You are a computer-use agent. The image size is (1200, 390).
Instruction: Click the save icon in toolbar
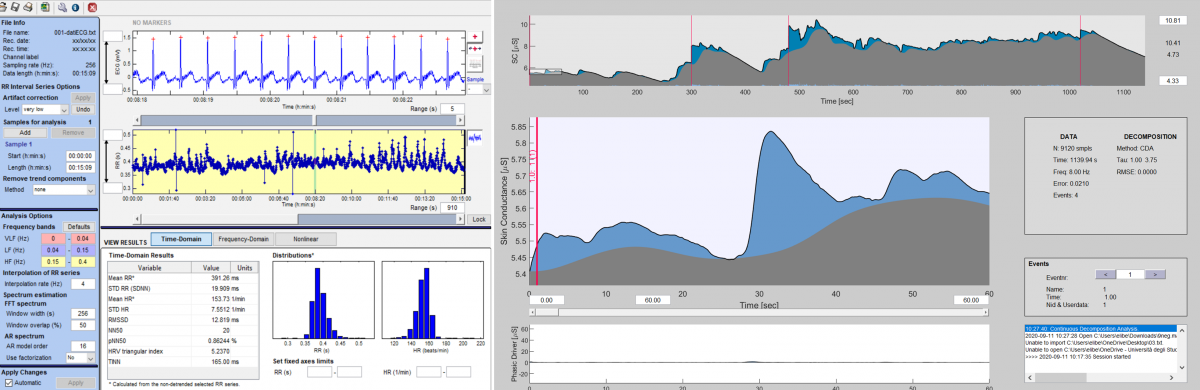[16, 6]
